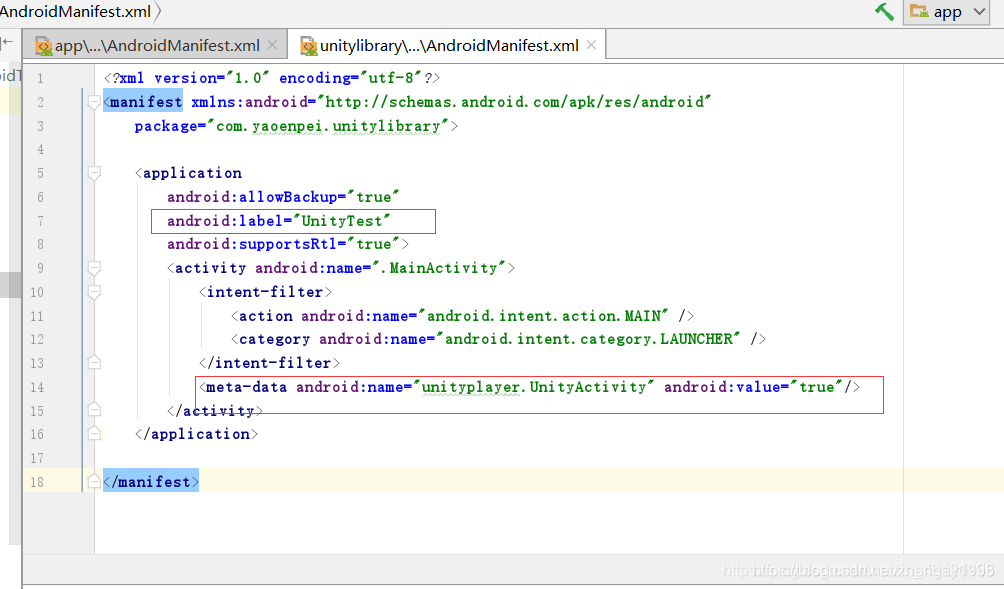Click the file icon on the app manifest tab
Image resolution: width=1004 pixels, height=589 pixels.
pos(43,46)
